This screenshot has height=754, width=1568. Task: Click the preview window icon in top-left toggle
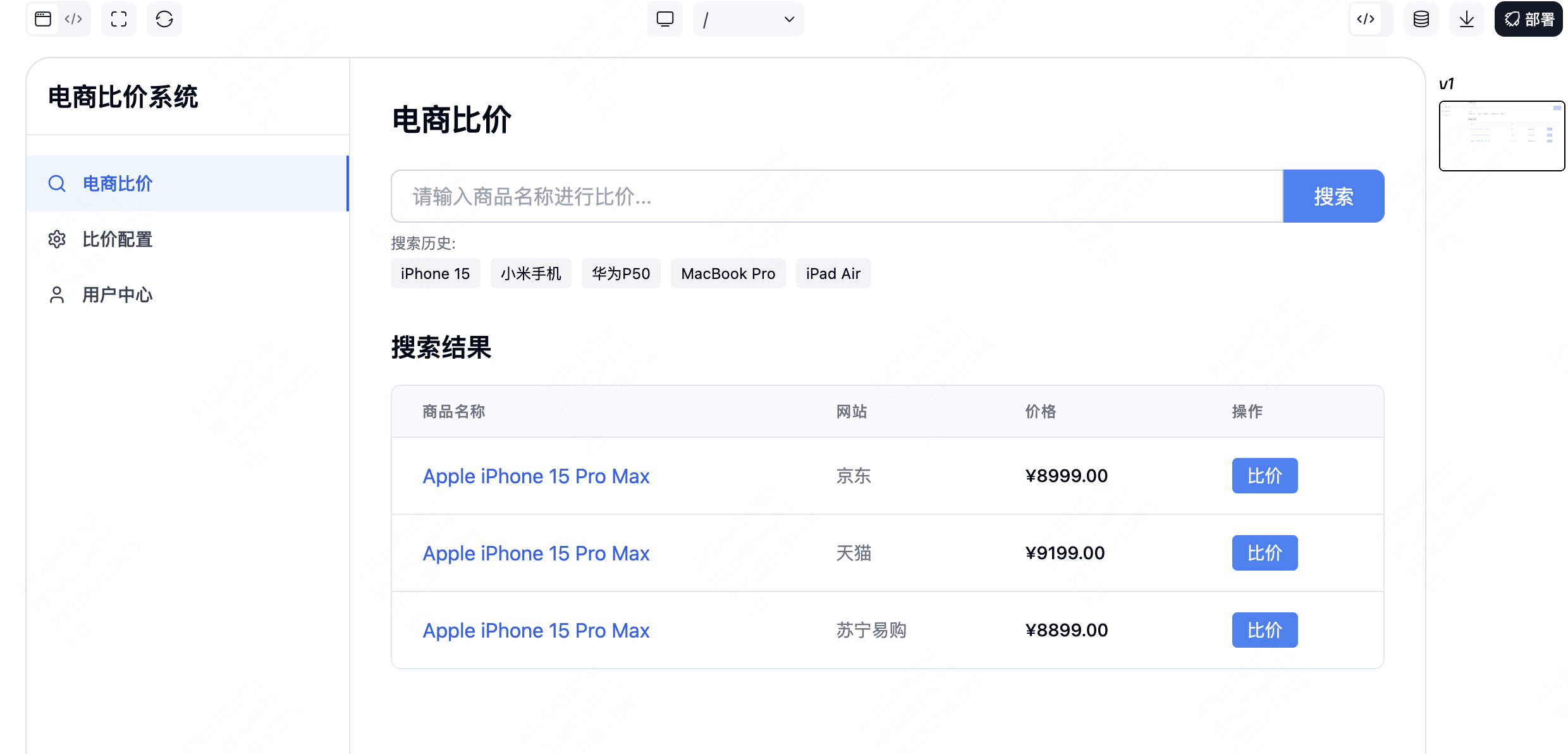point(43,19)
